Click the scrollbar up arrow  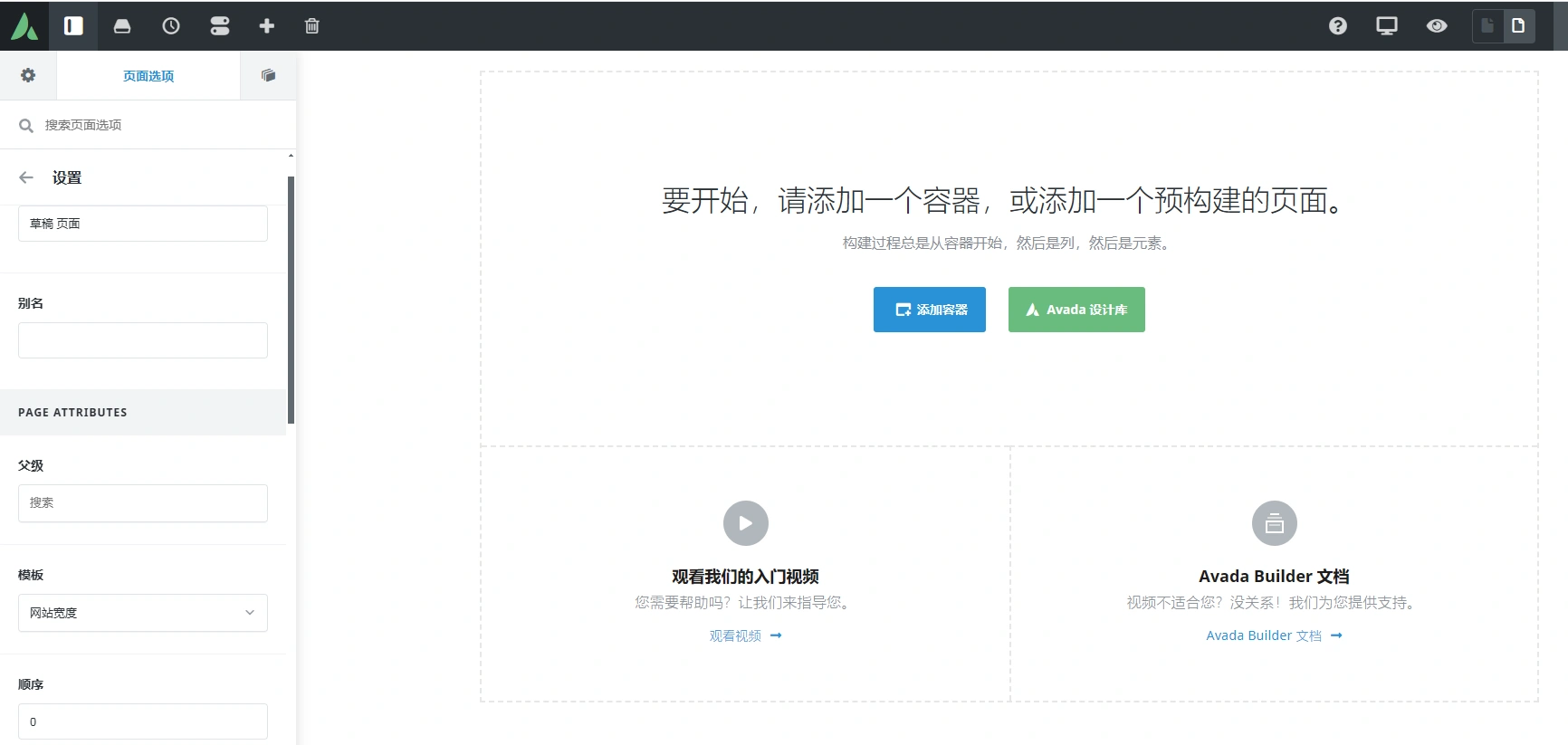pos(291,156)
